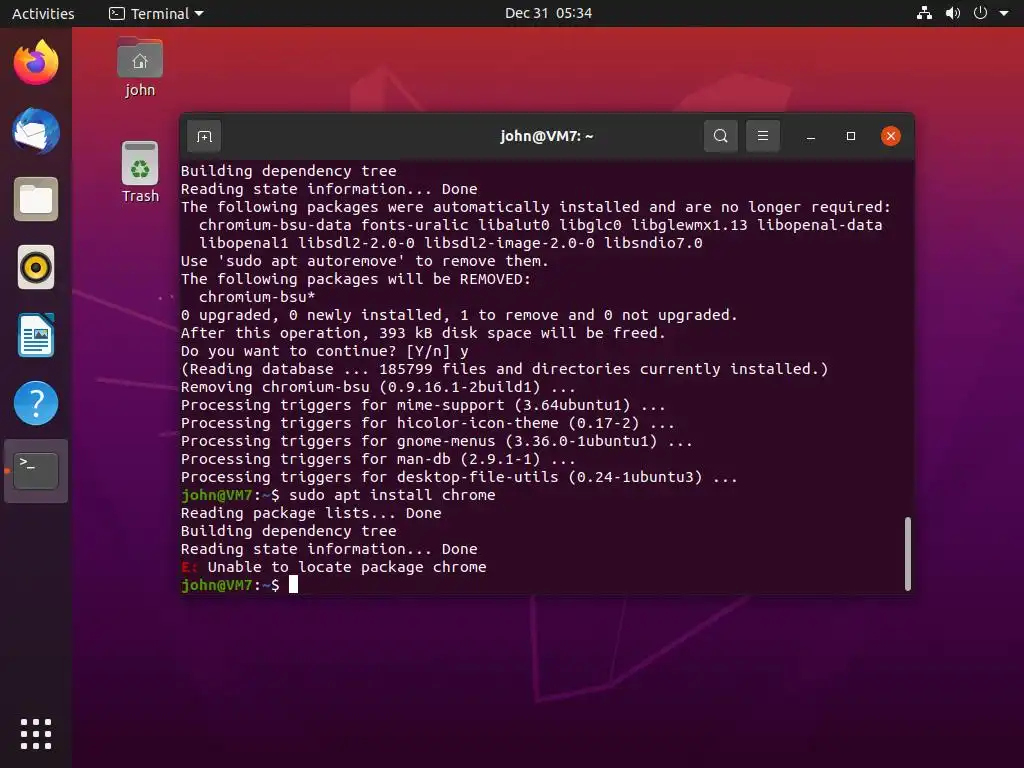The height and width of the screenshot is (768, 1024).
Task: Open Thunderbird Mail from the dock
Action: point(36,131)
